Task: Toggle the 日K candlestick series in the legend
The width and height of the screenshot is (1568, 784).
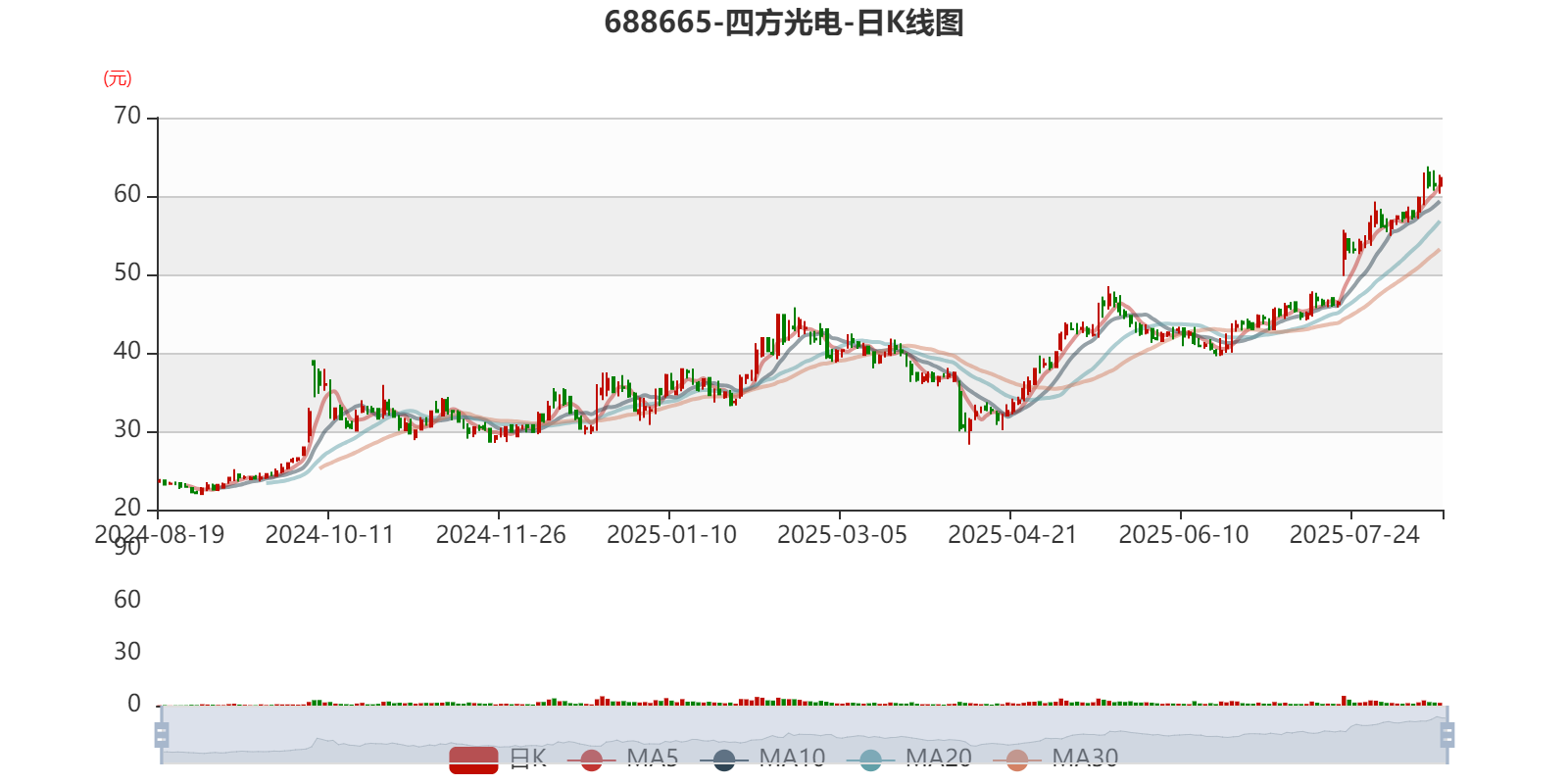Action: [497, 759]
